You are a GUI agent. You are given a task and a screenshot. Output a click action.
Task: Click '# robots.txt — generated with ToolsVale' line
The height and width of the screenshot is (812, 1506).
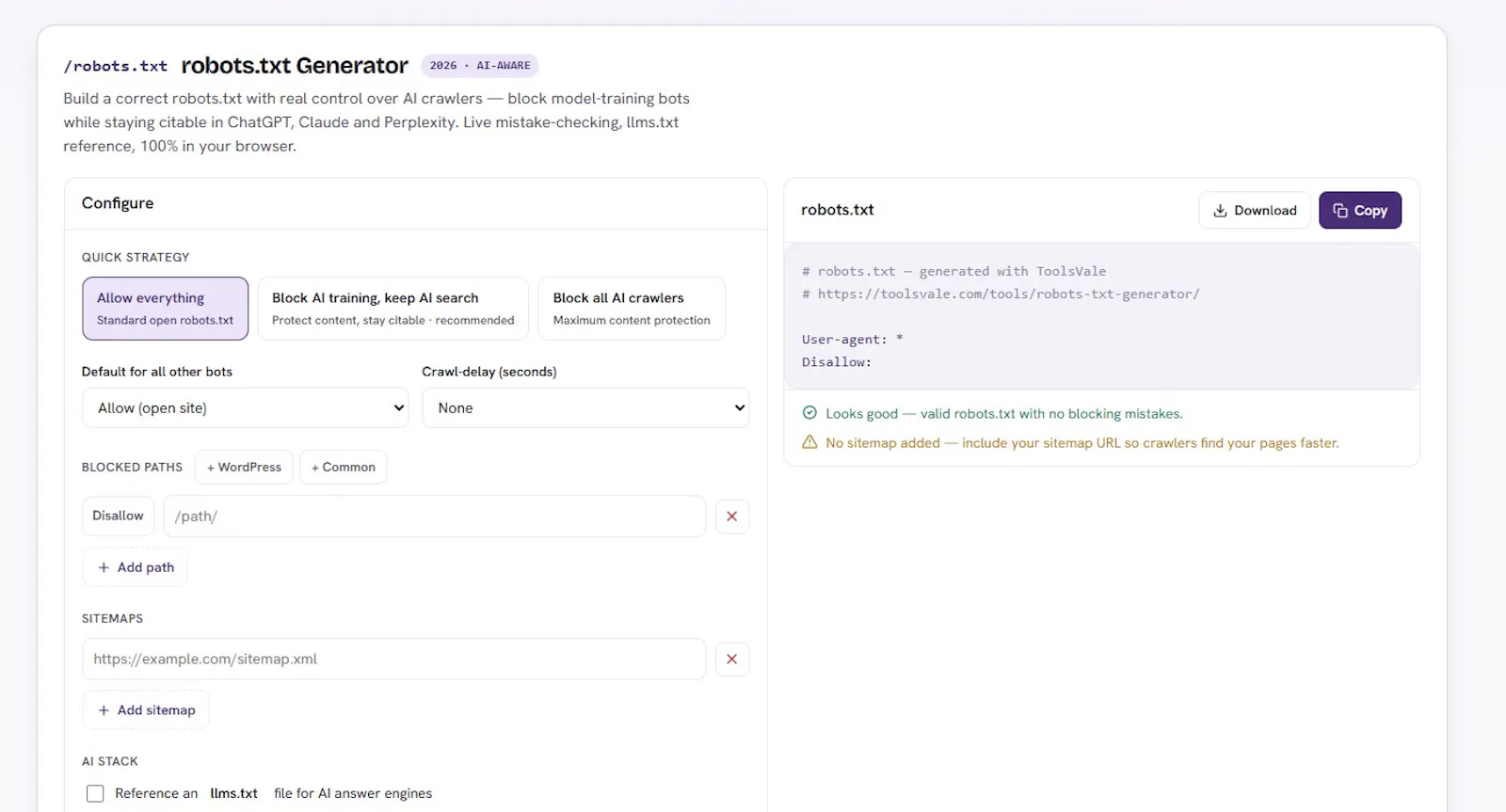tap(954, 272)
